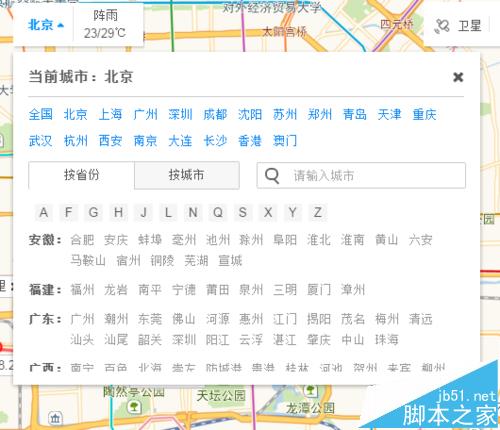500x430 pixels.
Task: Close the city selection popup
Action: click(x=458, y=77)
